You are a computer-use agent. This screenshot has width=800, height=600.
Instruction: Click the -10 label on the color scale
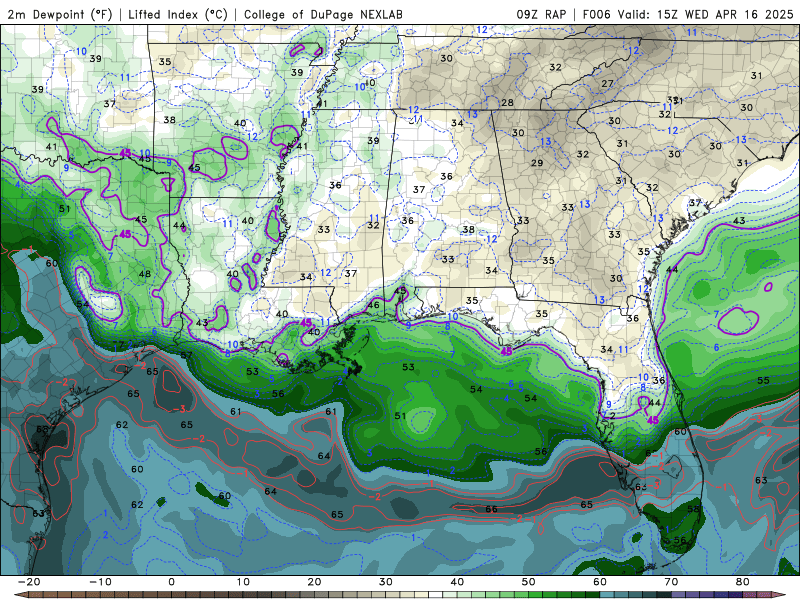tap(100, 582)
